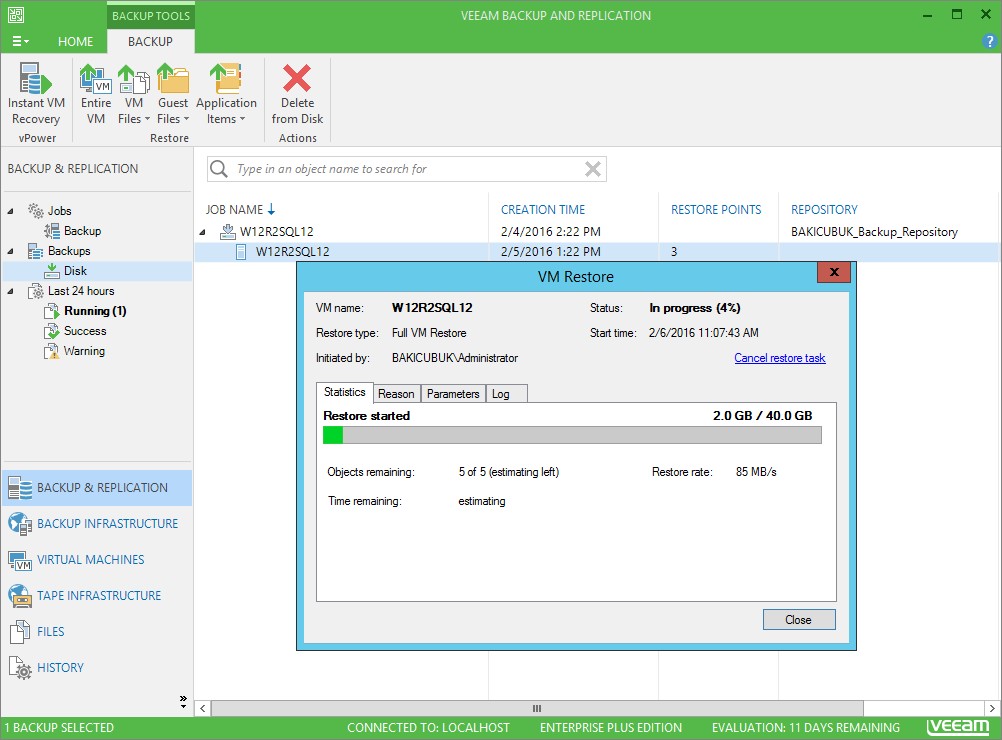Viewport: 1002px width, 740px height.
Task: Launch Instant VM Recovery
Action: (x=36, y=94)
